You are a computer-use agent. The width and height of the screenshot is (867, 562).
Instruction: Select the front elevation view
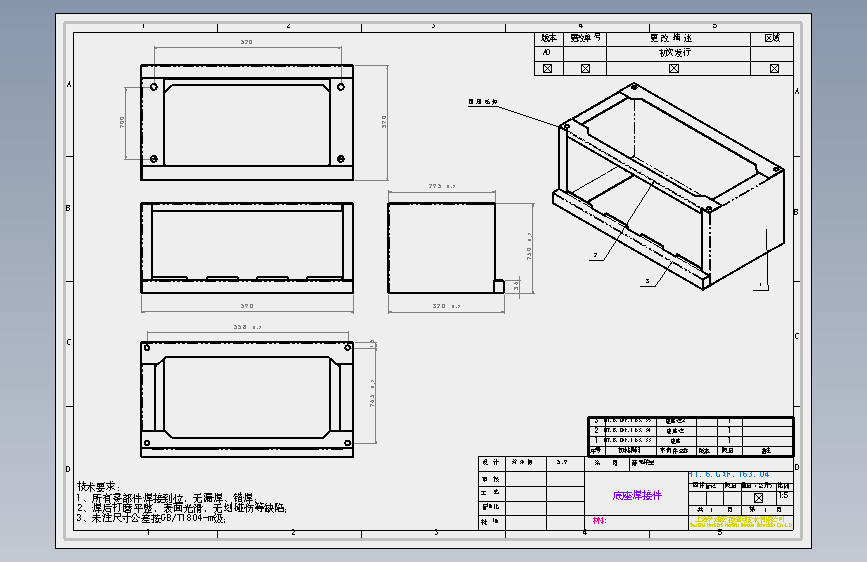pos(247,248)
